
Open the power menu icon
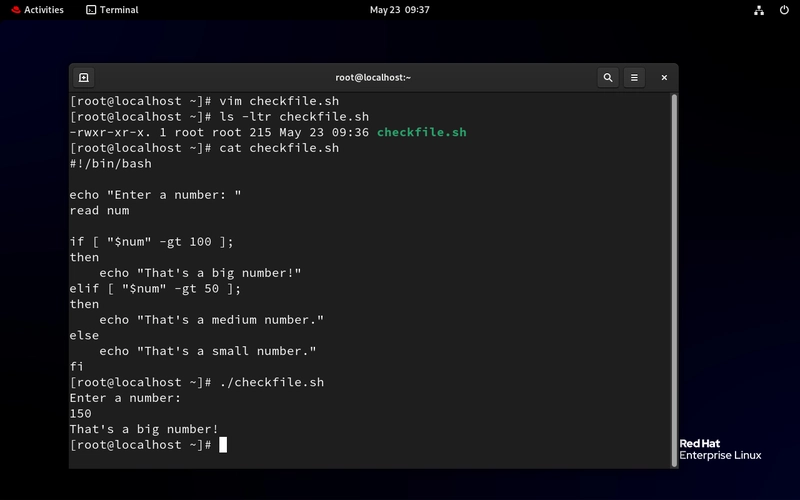(784, 10)
